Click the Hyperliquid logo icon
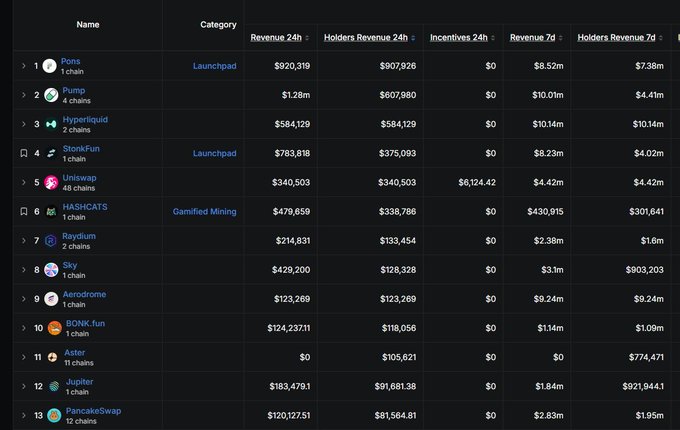Screen dimensions: 680x430 tap(51, 124)
